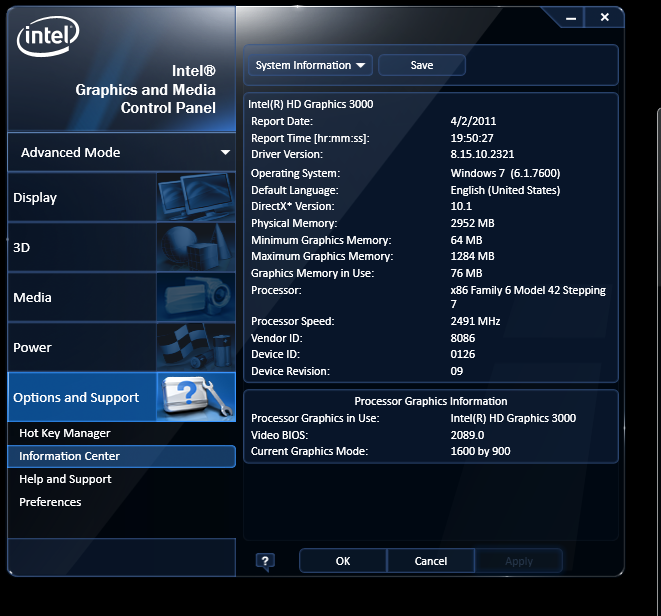Expand the Advanced Mode dropdown

(225, 153)
